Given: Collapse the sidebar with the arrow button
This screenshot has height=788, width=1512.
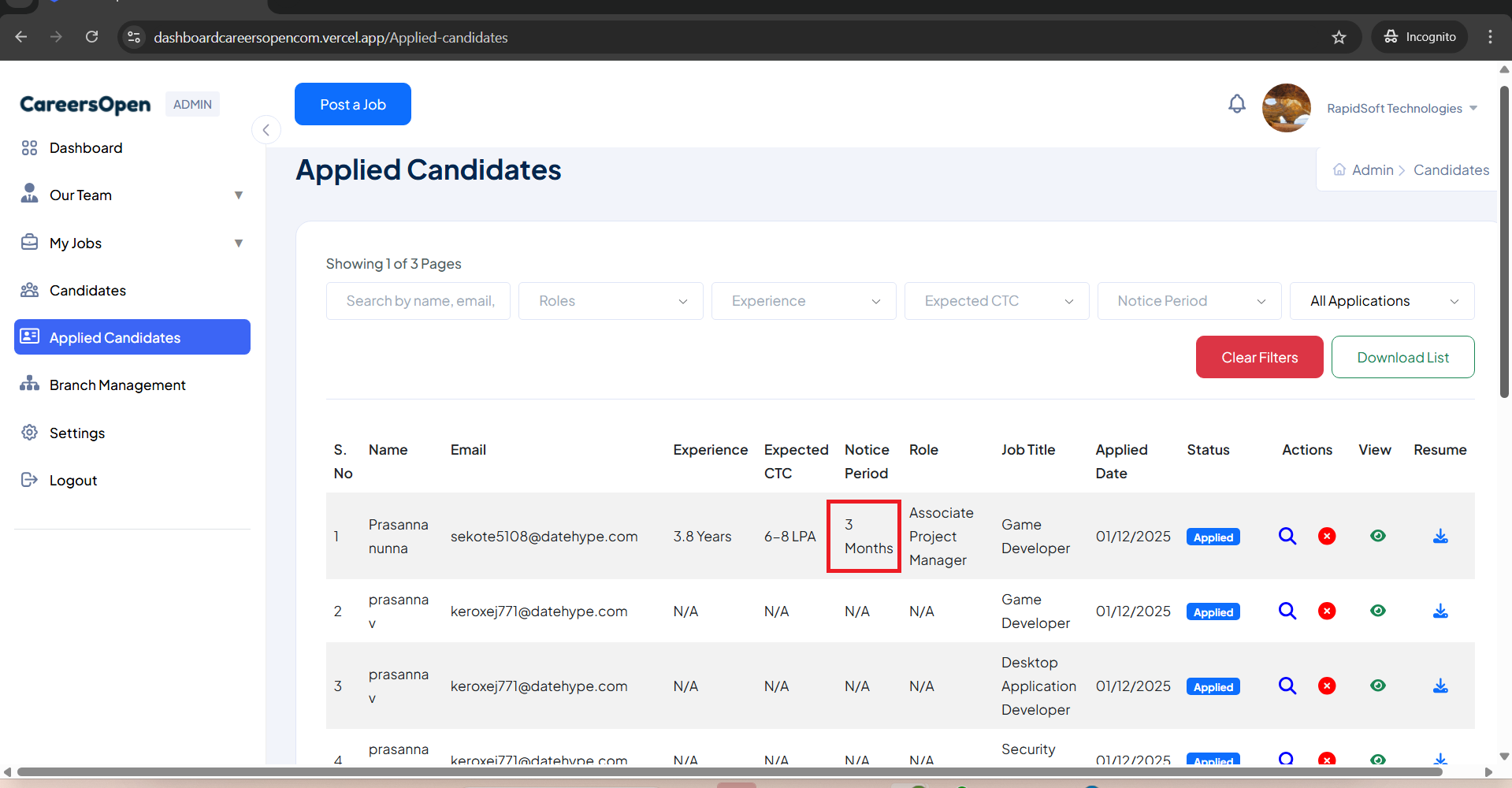Looking at the screenshot, I should [x=266, y=130].
